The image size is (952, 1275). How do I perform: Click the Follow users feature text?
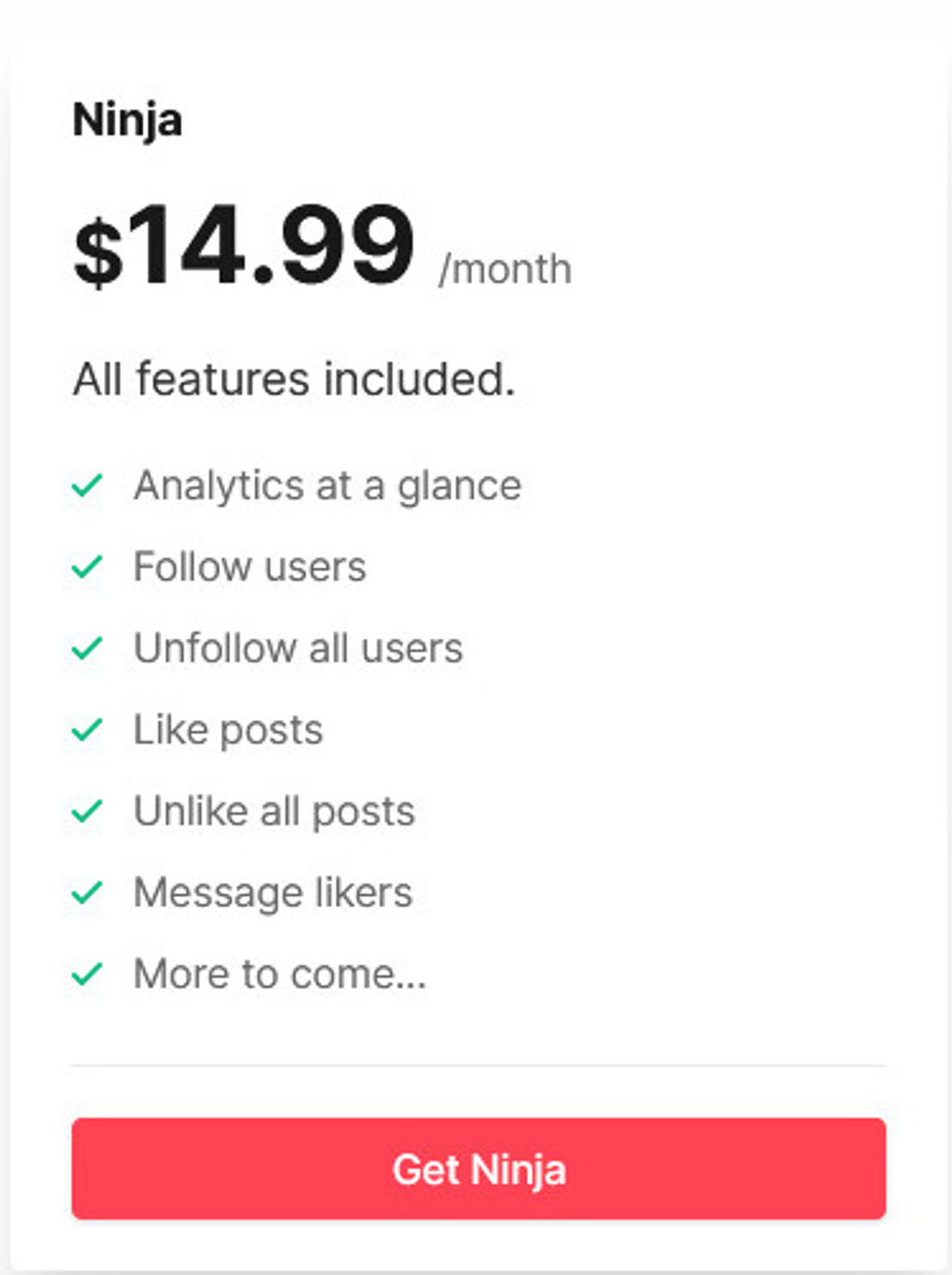[250, 567]
